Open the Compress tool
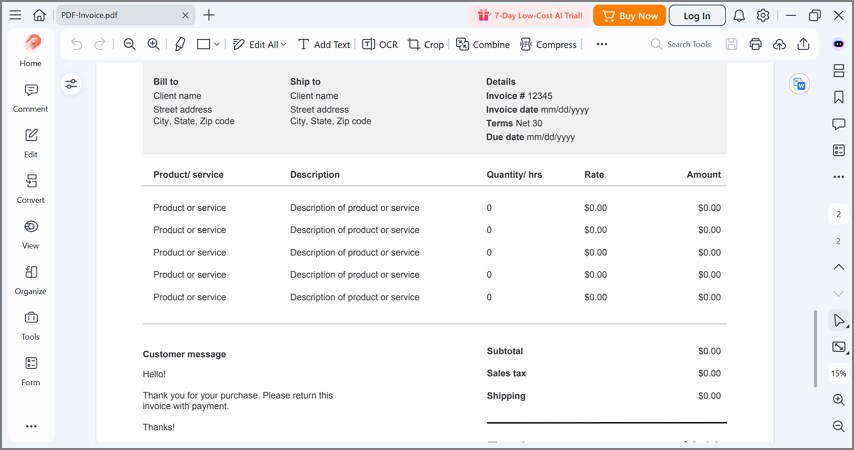854x450 pixels. (x=548, y=44)
